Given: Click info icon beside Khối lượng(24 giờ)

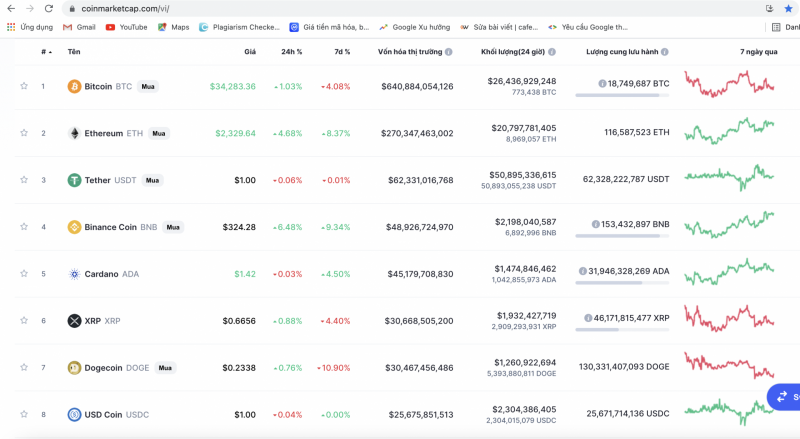Looking at the screenshot, I should [x=552, y=52].
